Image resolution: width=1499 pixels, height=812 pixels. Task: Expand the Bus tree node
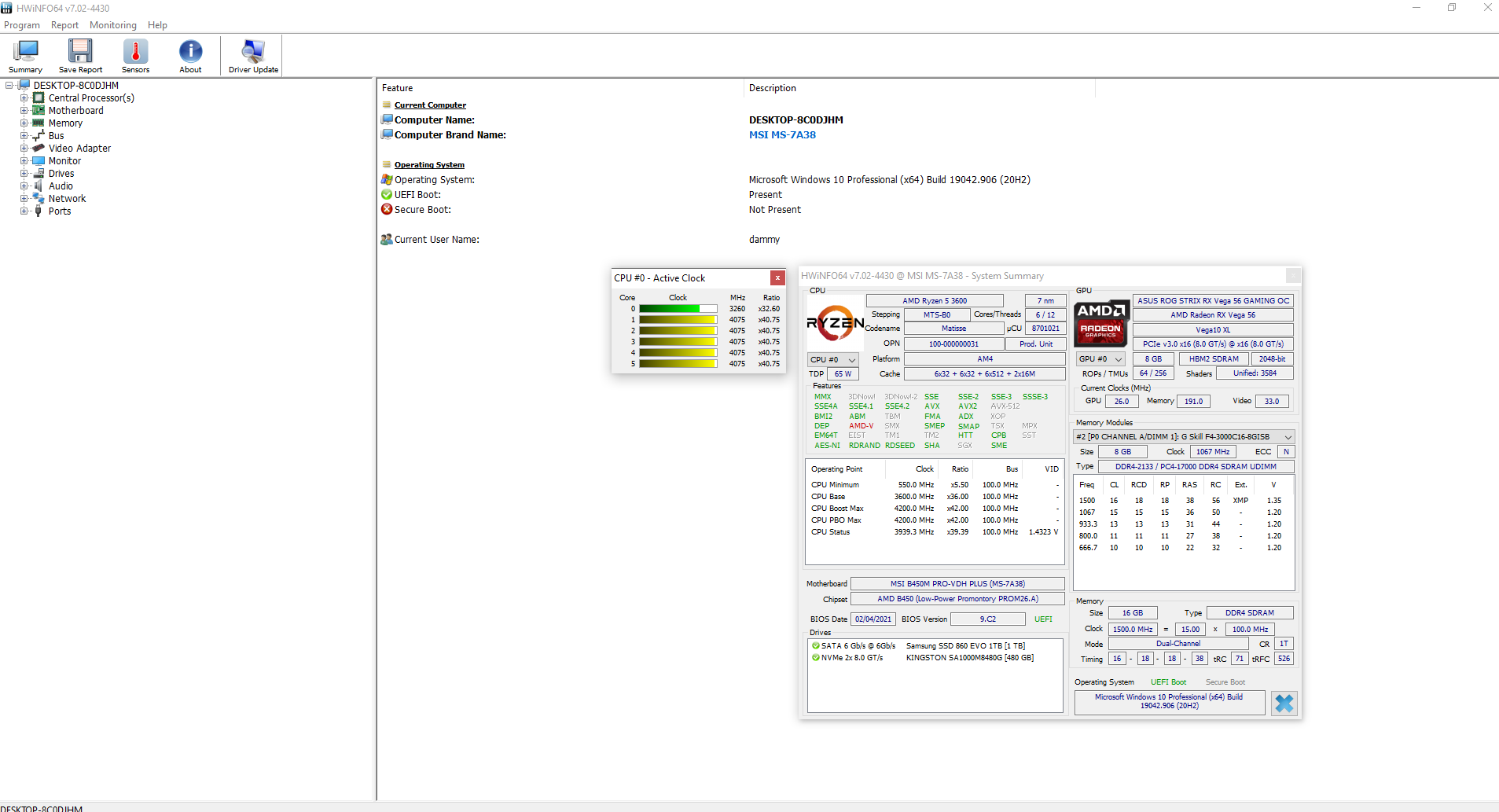tap(24, 136)
